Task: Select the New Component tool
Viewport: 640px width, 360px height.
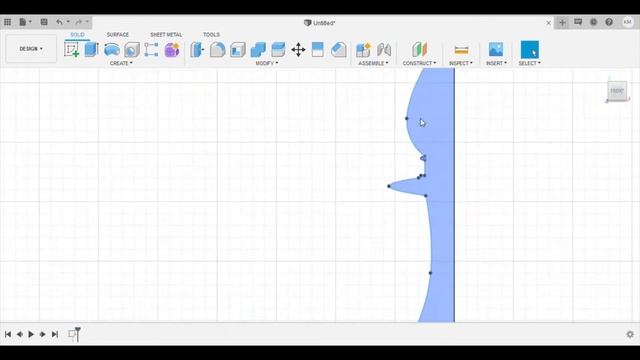Action: point(363,50)
